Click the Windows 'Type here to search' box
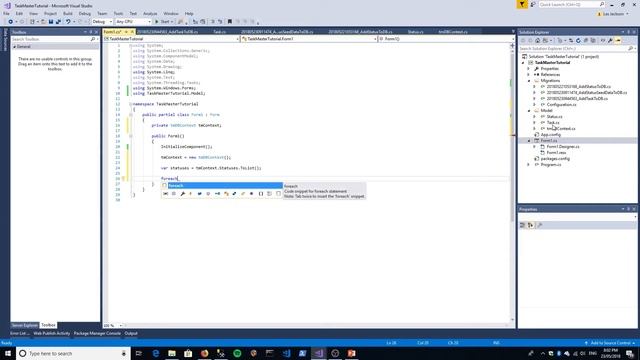This screenshot has height=360, width=640. click(x=73, y=353)
